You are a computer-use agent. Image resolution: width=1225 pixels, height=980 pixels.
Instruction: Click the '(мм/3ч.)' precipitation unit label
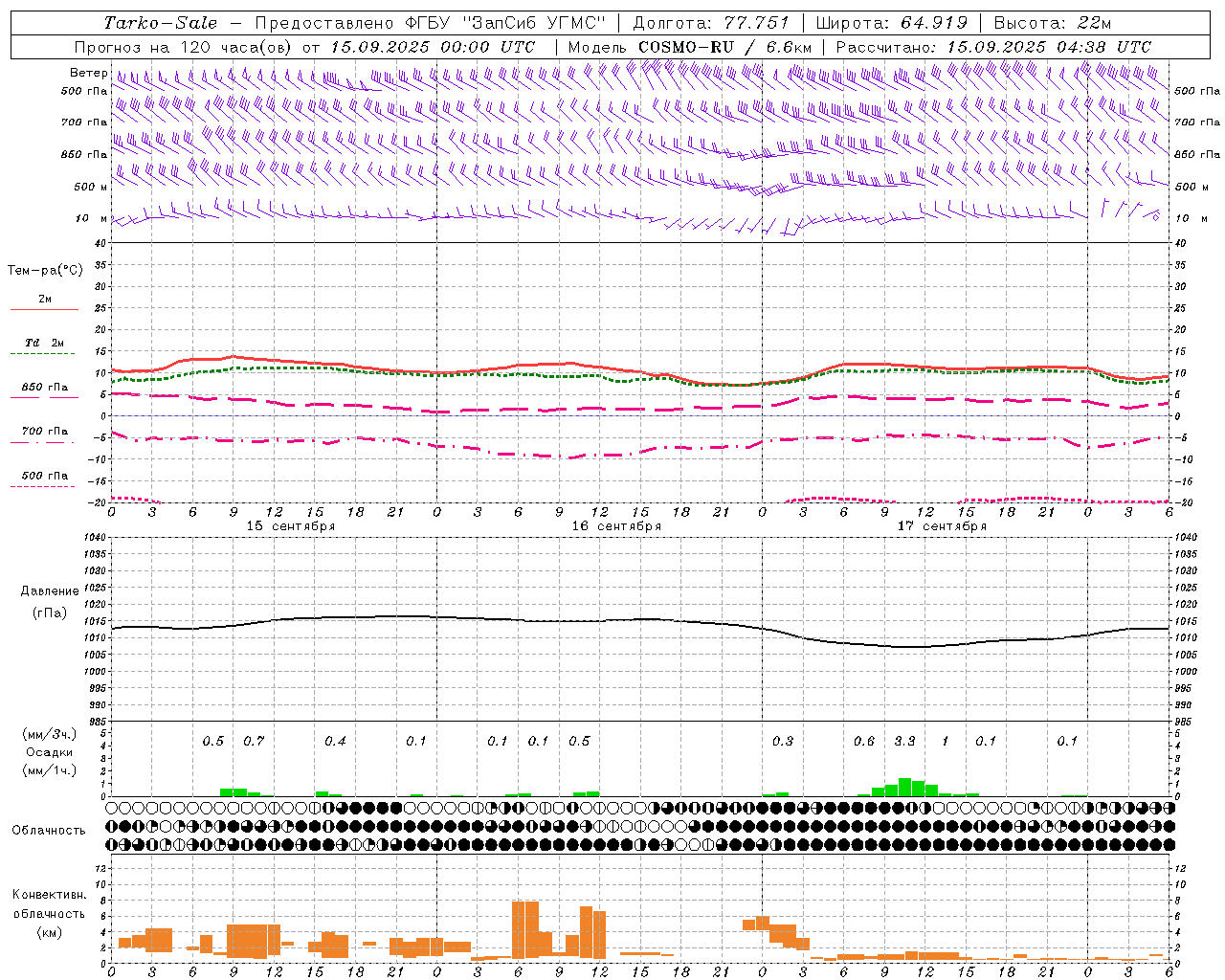49,734
